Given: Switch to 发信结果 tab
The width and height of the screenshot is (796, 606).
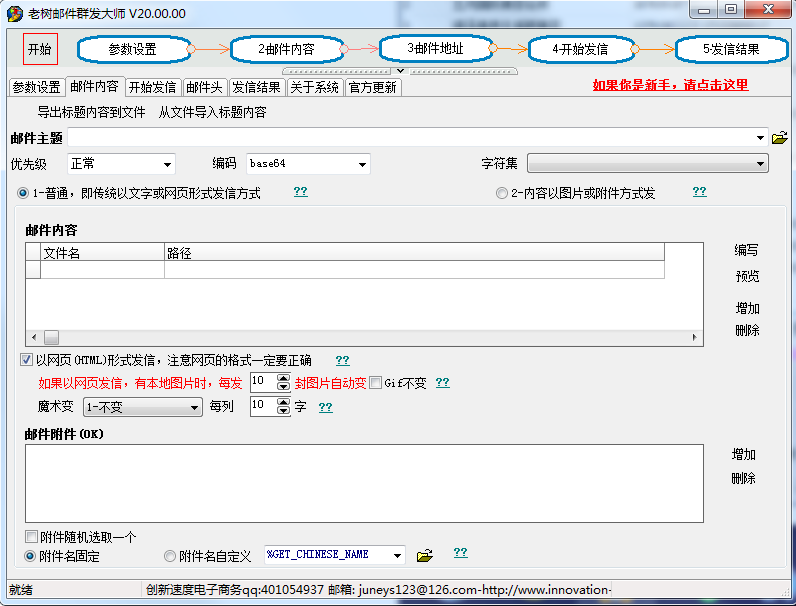Looking at the screenshot, I should [256, 87].
